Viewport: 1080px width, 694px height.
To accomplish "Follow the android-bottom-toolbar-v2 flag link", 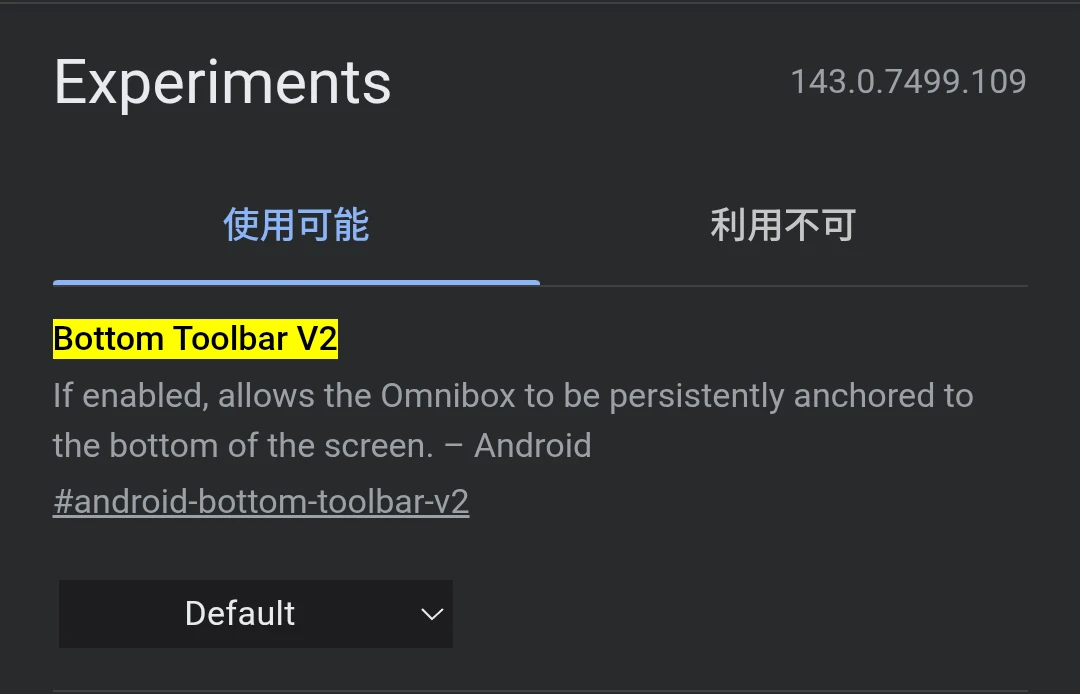I will tap(261, 501).
